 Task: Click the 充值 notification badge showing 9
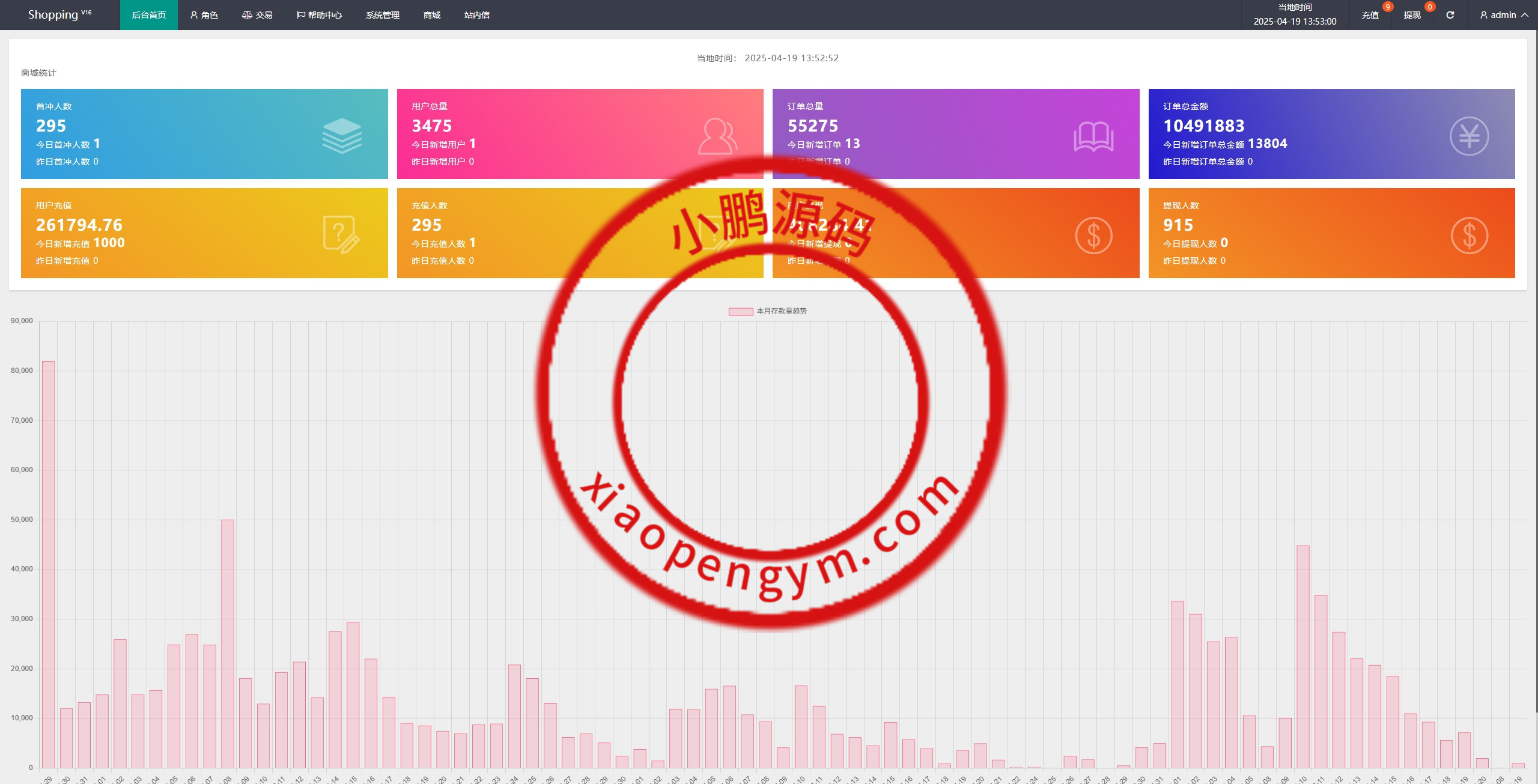coord(1387,7)
